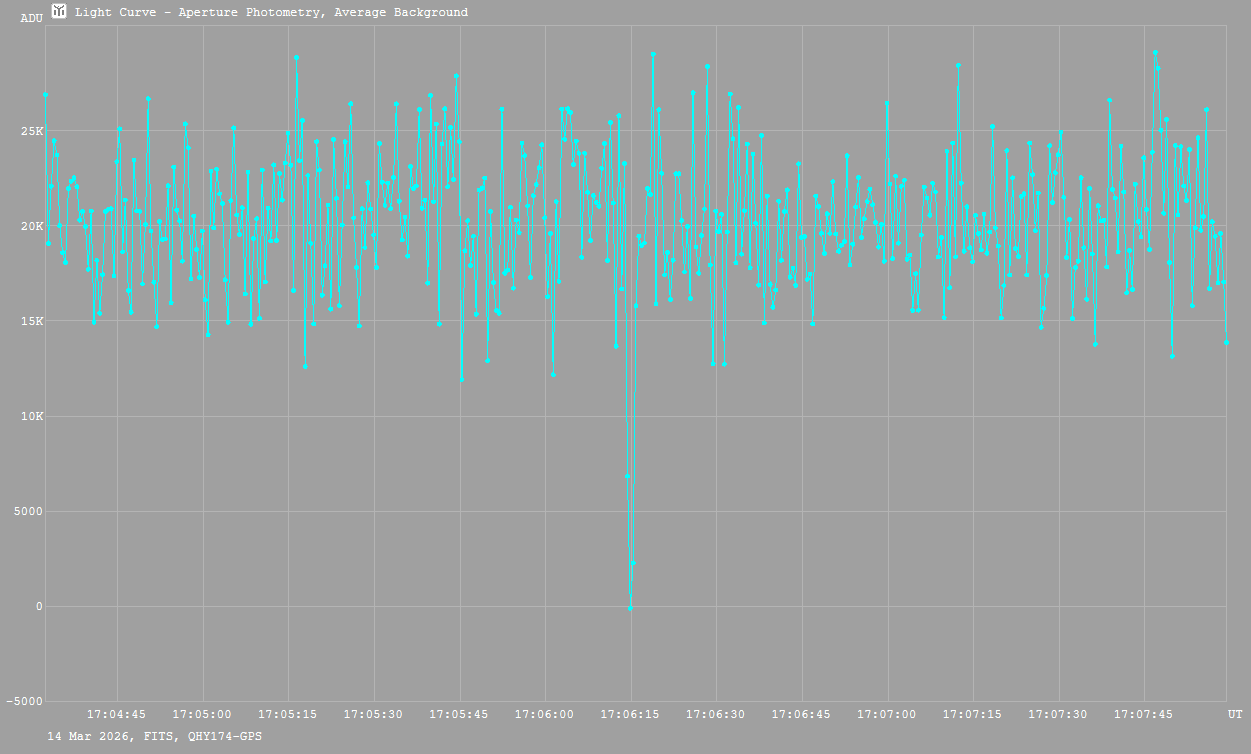Screen dimensions: 1251x754
Task: Select the 17:05:00 time axis label
Action: (x=202, y=715)
